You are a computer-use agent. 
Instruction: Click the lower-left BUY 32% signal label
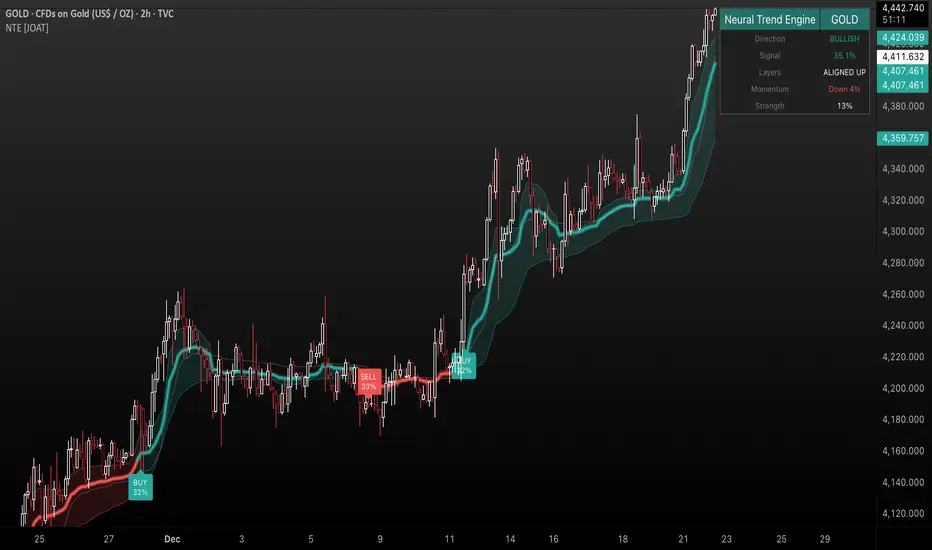click(140, 487)
